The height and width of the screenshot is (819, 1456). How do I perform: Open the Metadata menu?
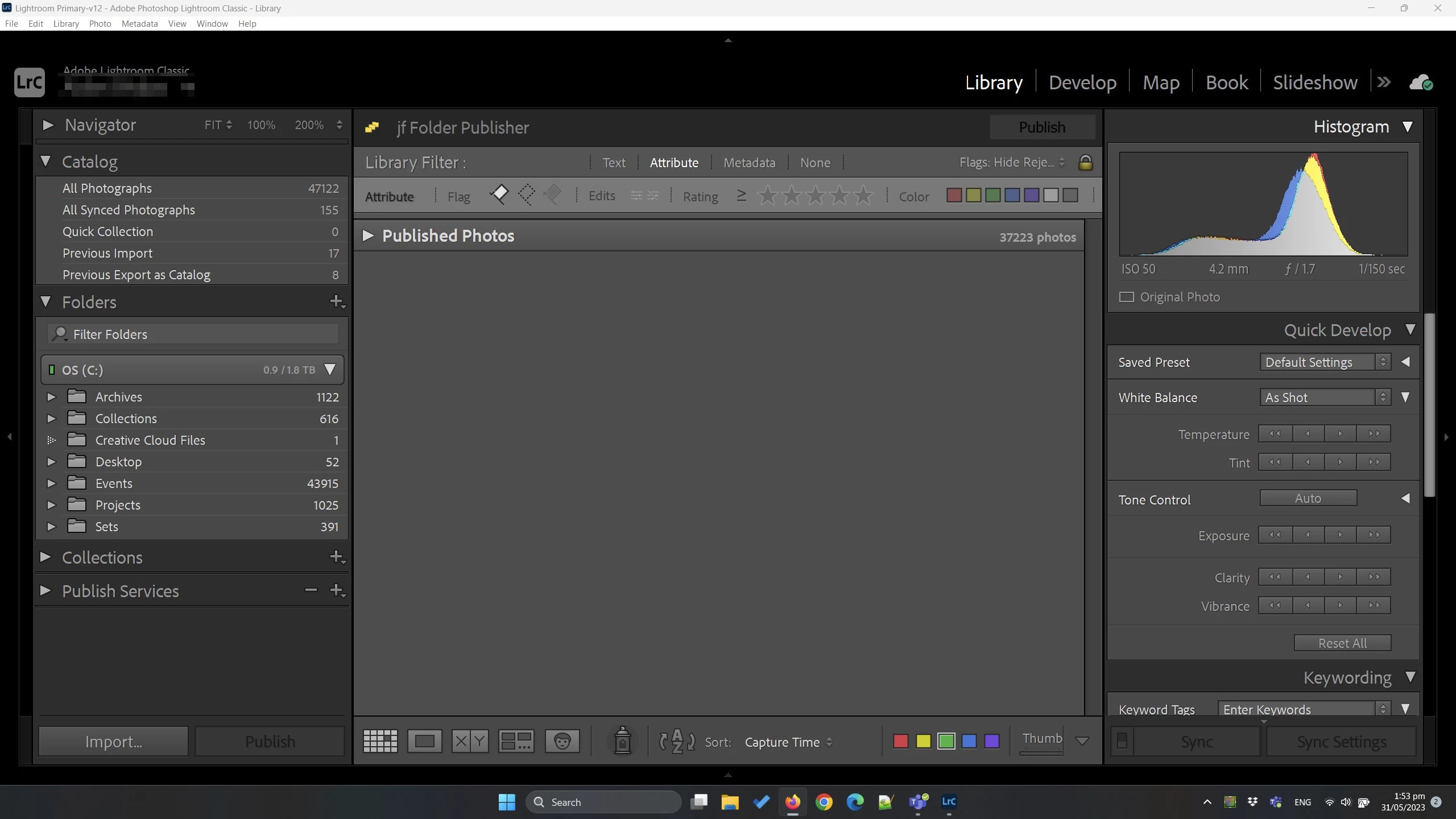(139, 24)
